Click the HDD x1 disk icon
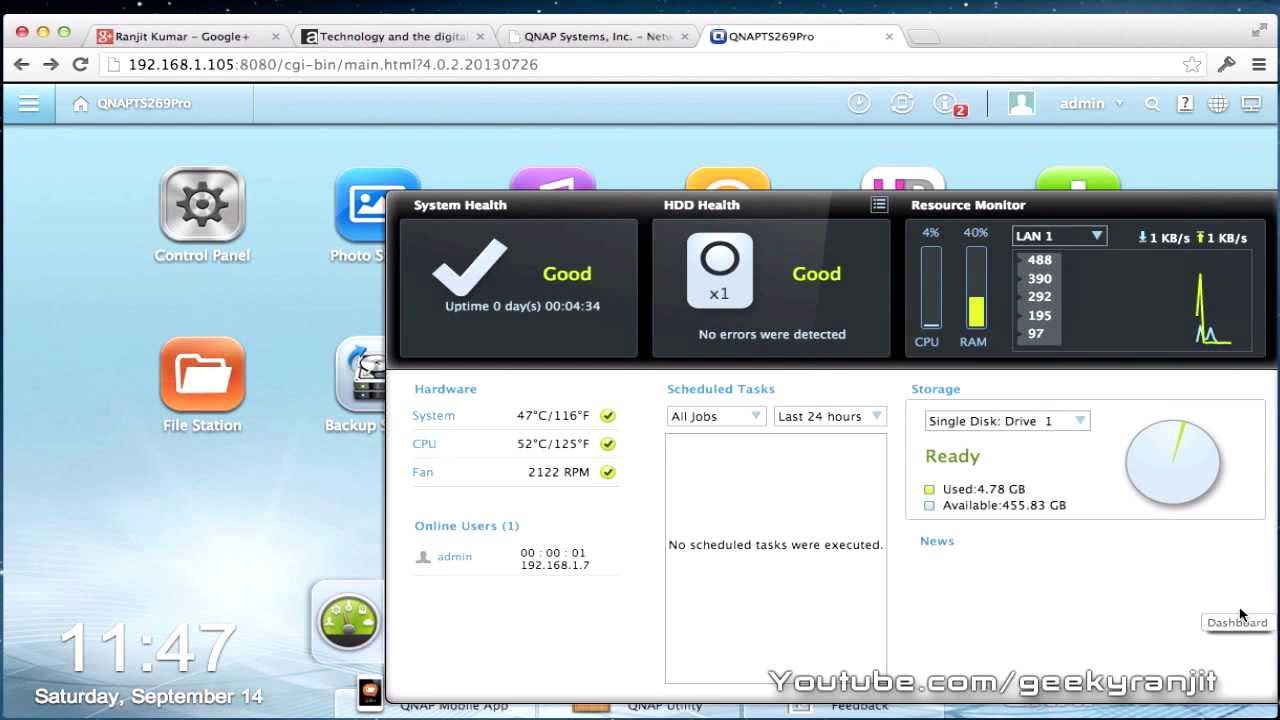Image resolution: width=1280 pixels, height=720 pixels. 719,270
